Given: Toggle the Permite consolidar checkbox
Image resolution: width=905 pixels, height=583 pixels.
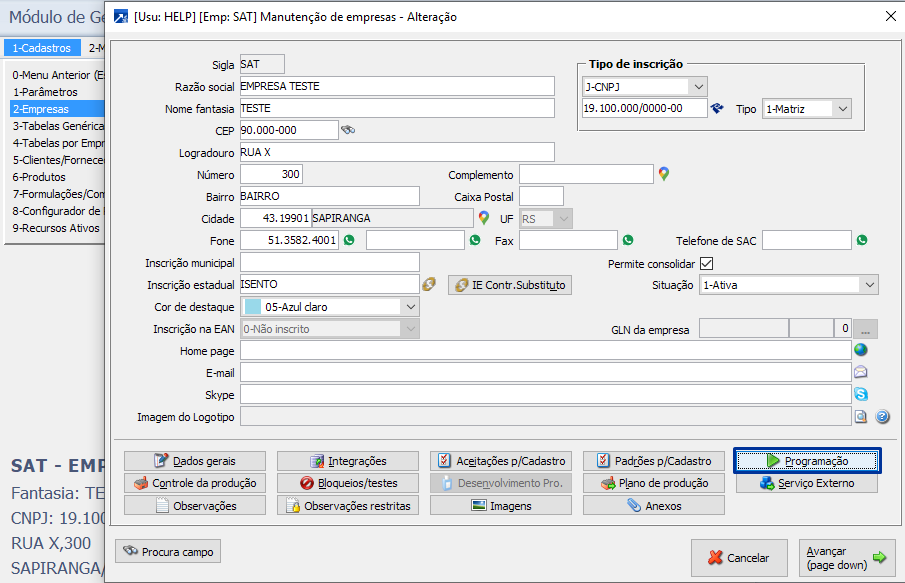Looking at the screenshot, I should [x=706, y=264].
